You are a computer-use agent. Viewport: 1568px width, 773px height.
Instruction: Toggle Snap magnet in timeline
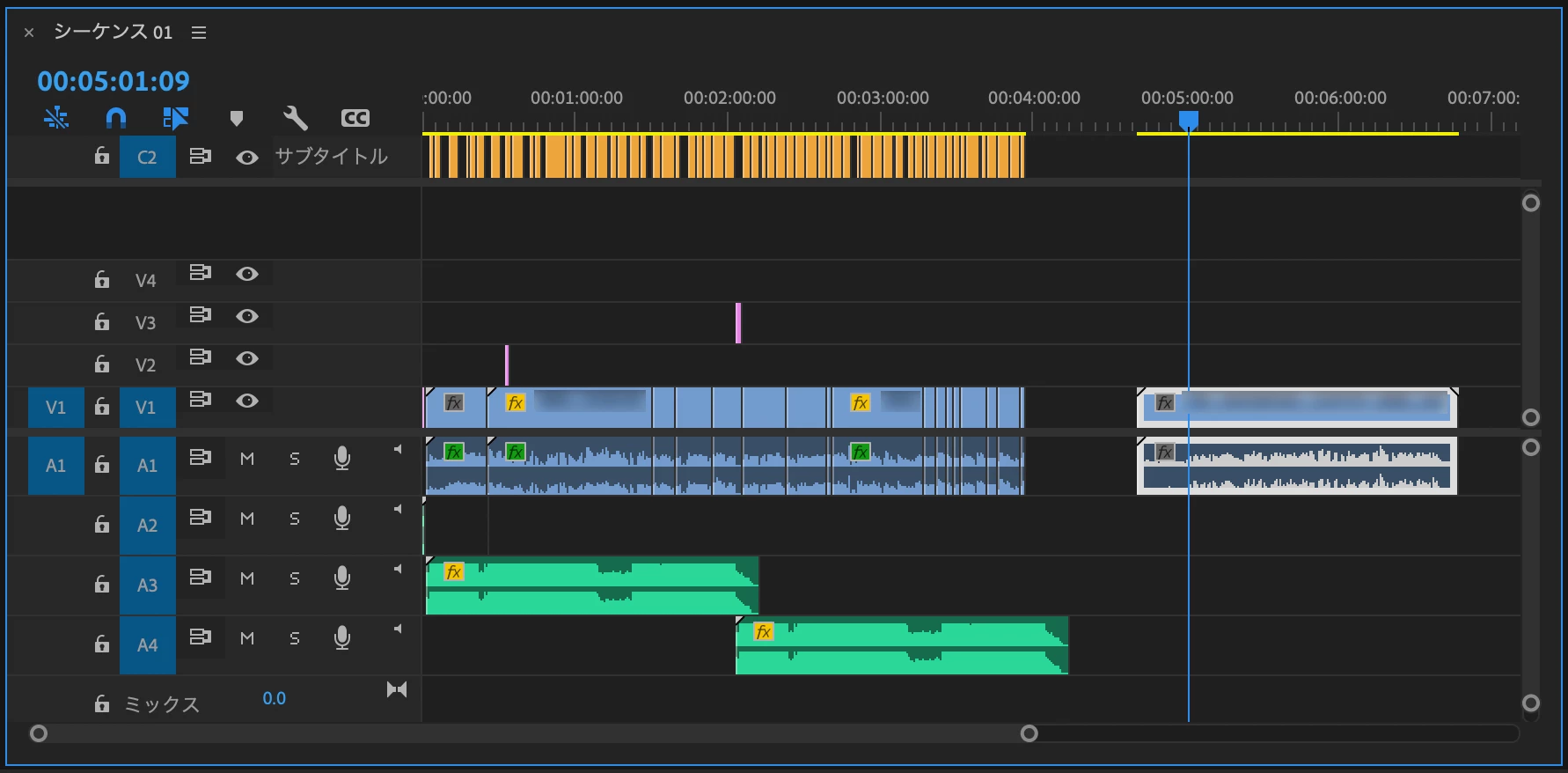click(x=116, y=118)
